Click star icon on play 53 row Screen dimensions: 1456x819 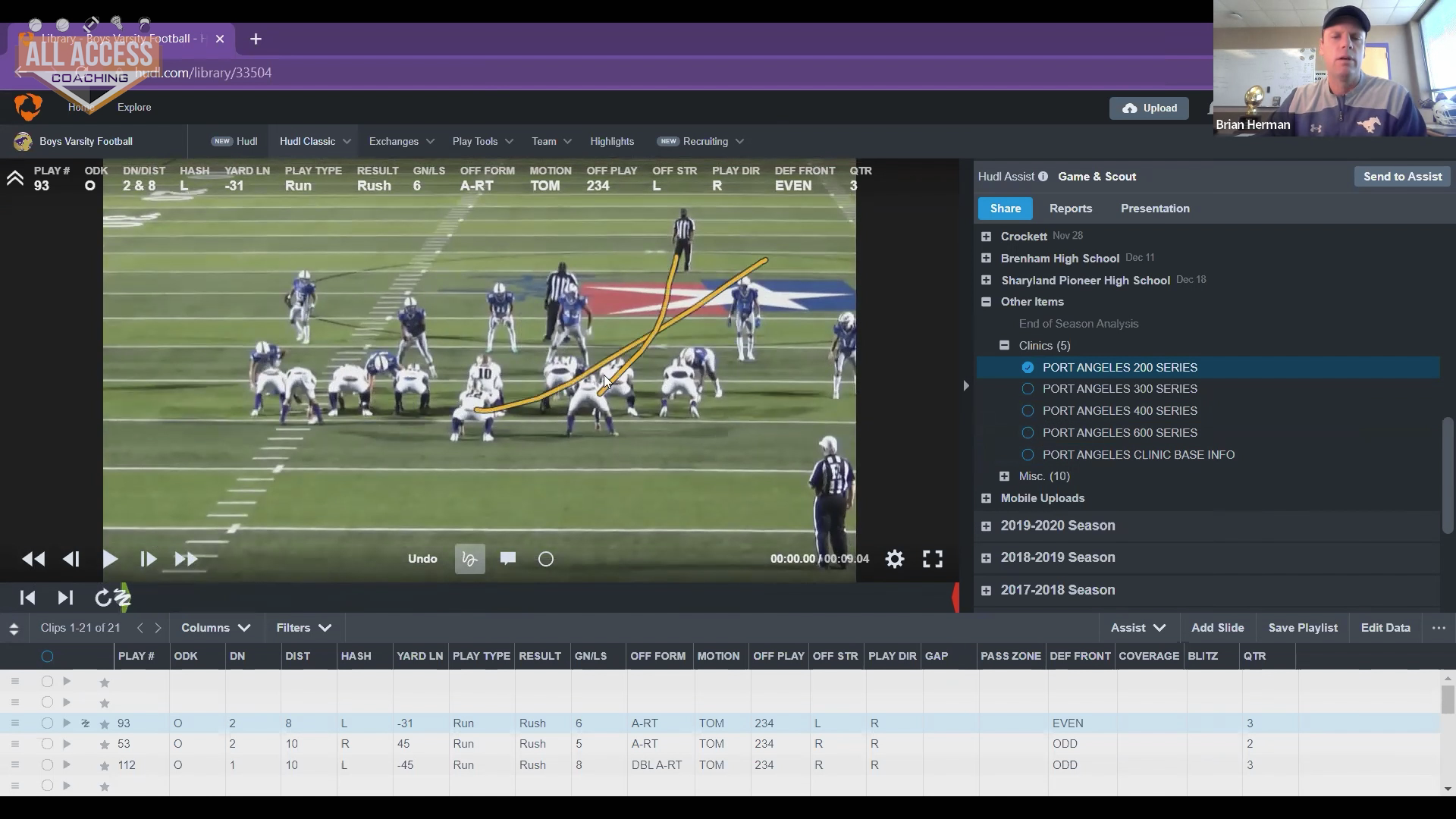[x=105, y=745]
